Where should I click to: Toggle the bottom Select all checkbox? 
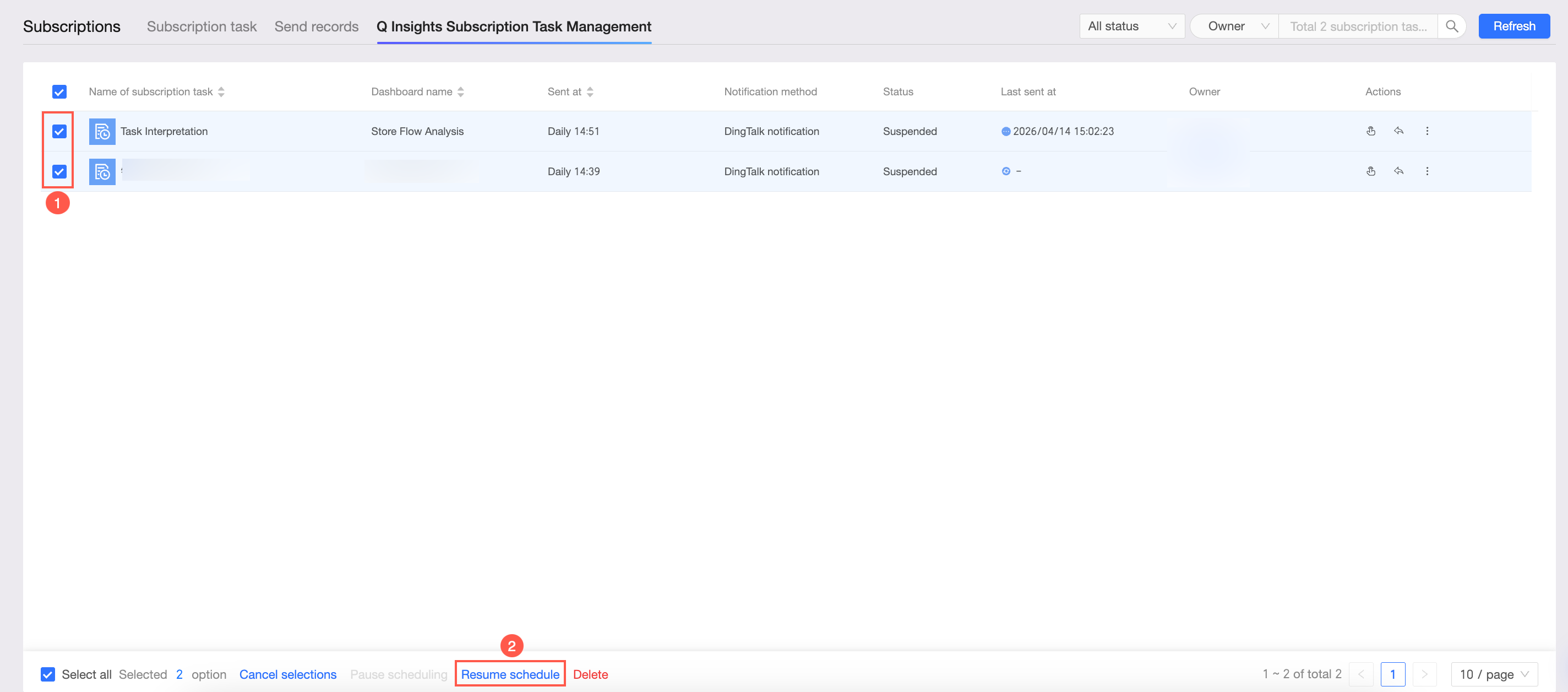coord(47,674)
